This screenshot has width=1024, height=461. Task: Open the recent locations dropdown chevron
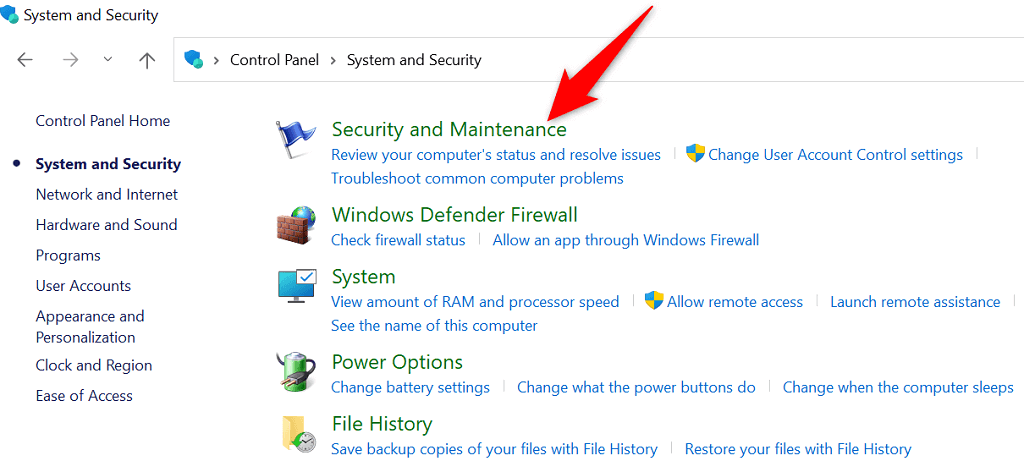108,60
